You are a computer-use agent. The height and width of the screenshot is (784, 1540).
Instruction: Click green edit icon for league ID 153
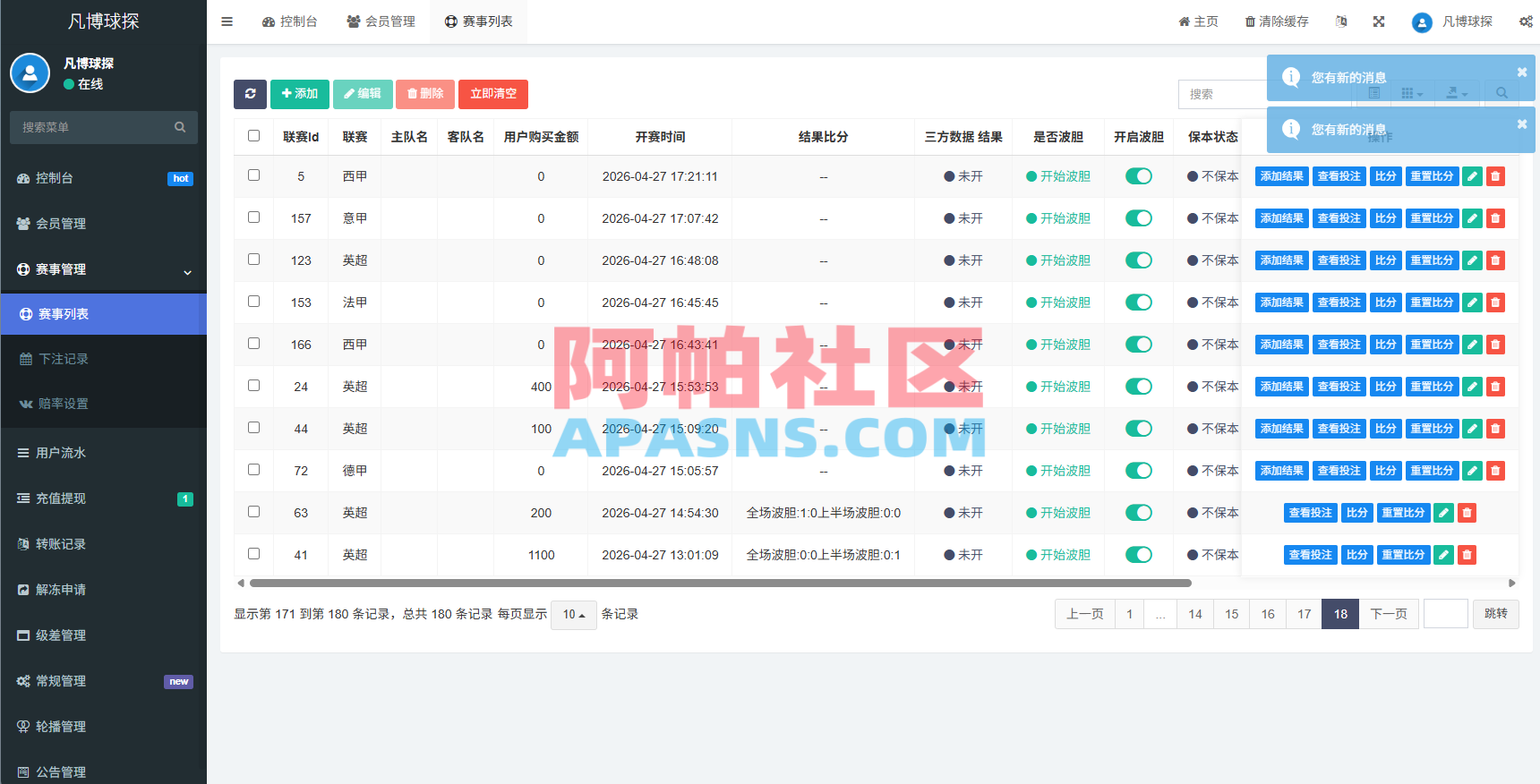1472,303
